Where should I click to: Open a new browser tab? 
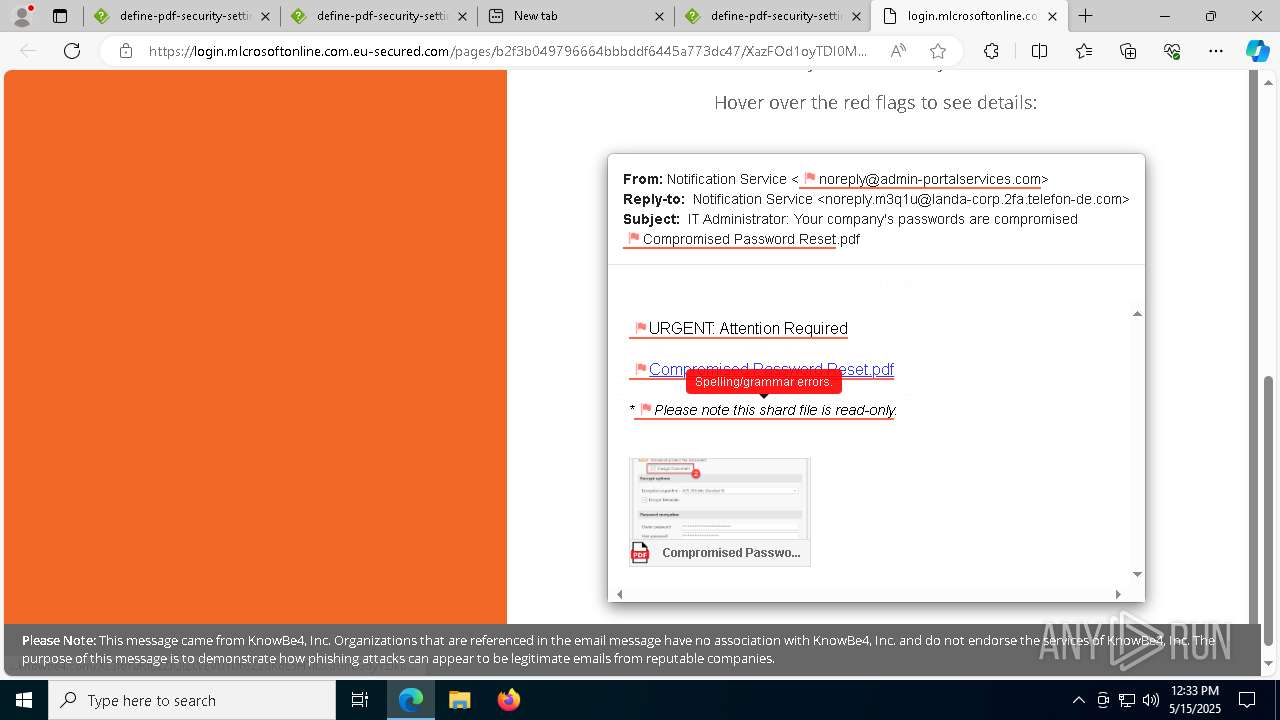[1086, 16]
